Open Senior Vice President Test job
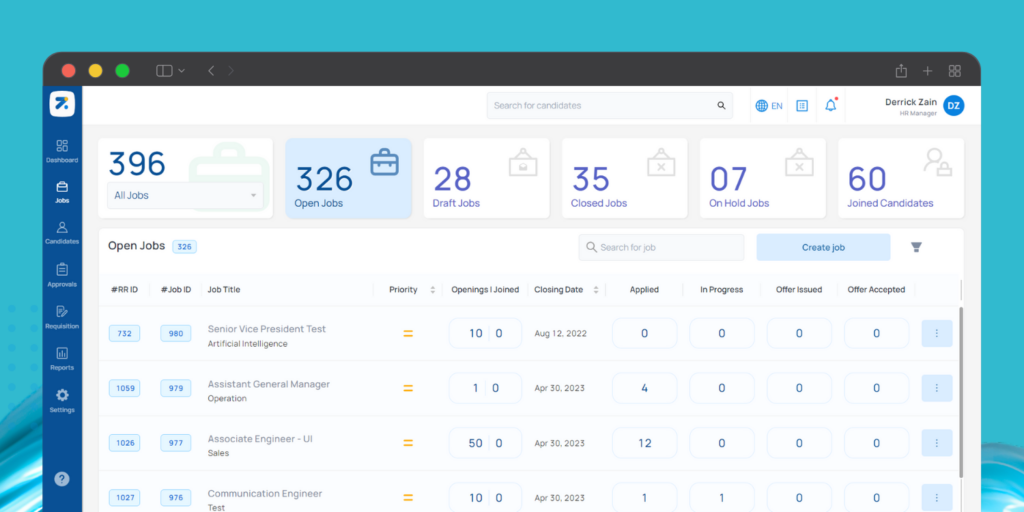 click(266, 329)
